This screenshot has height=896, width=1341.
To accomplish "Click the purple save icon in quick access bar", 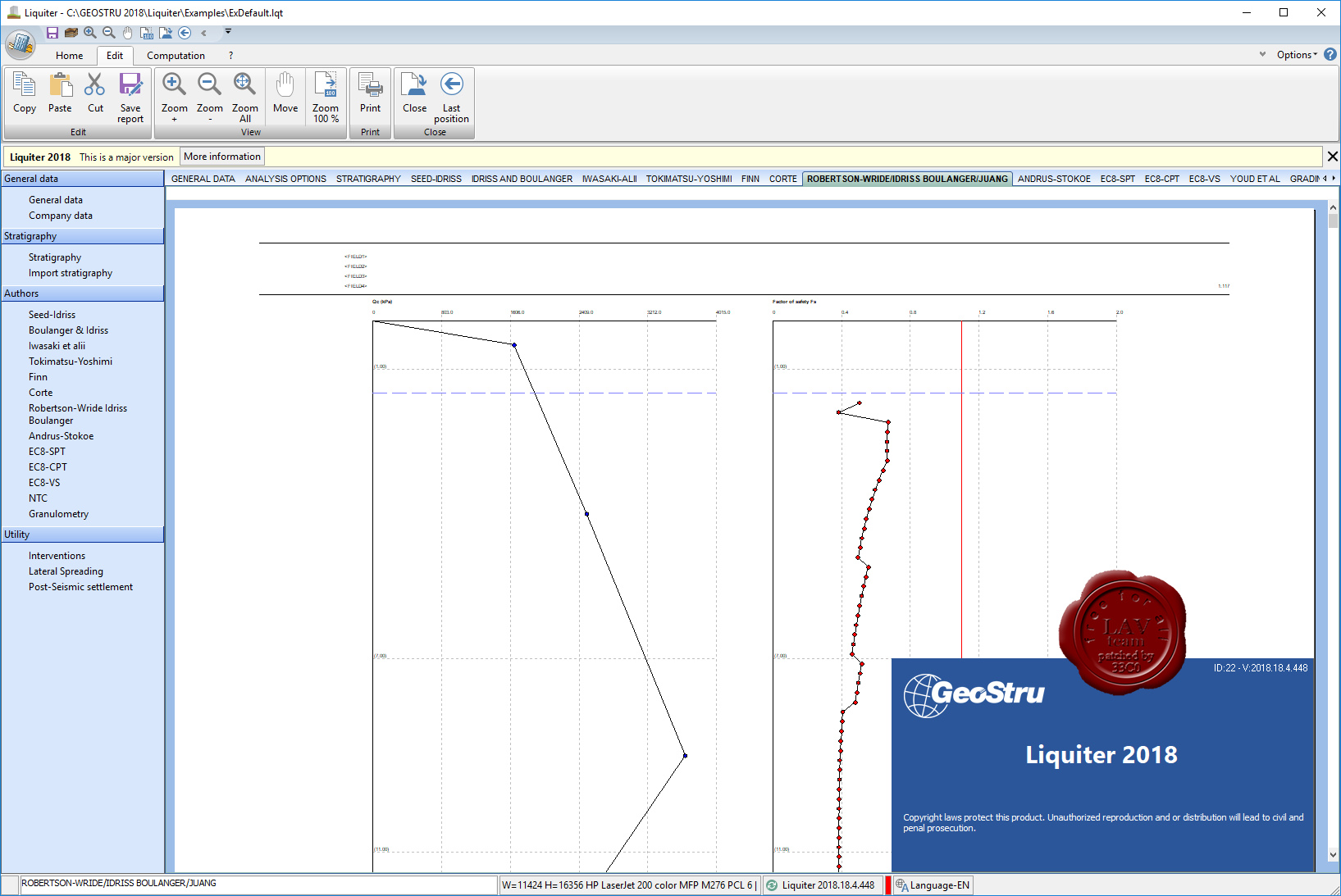I will coord(52,33).
